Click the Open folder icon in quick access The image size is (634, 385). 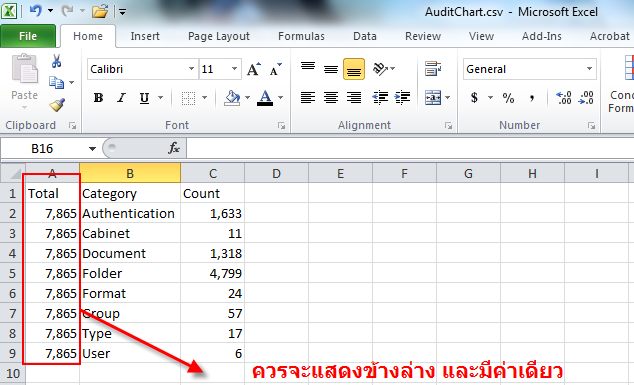99,11
